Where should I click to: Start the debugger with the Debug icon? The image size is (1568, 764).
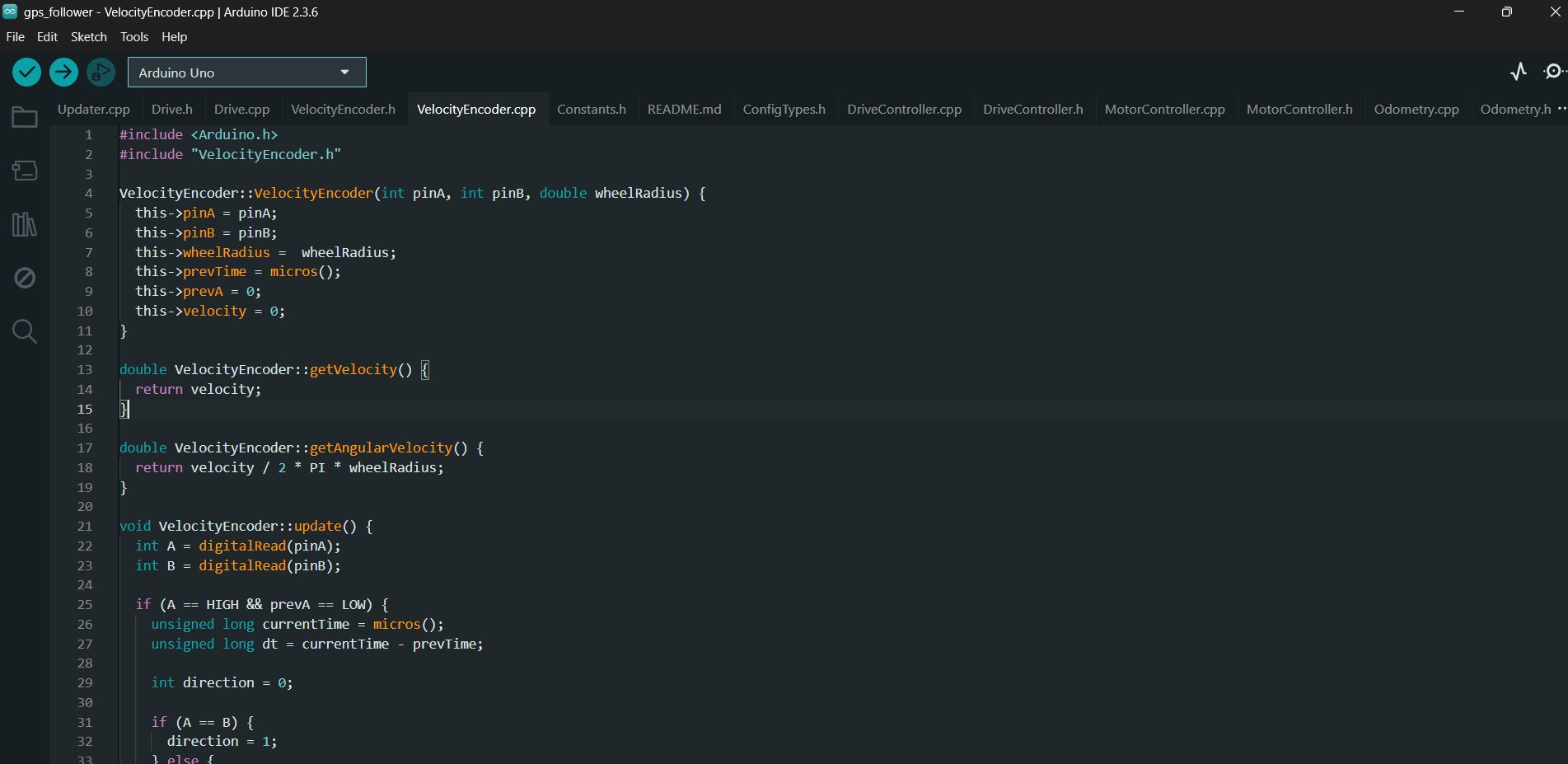click(101, 73)
